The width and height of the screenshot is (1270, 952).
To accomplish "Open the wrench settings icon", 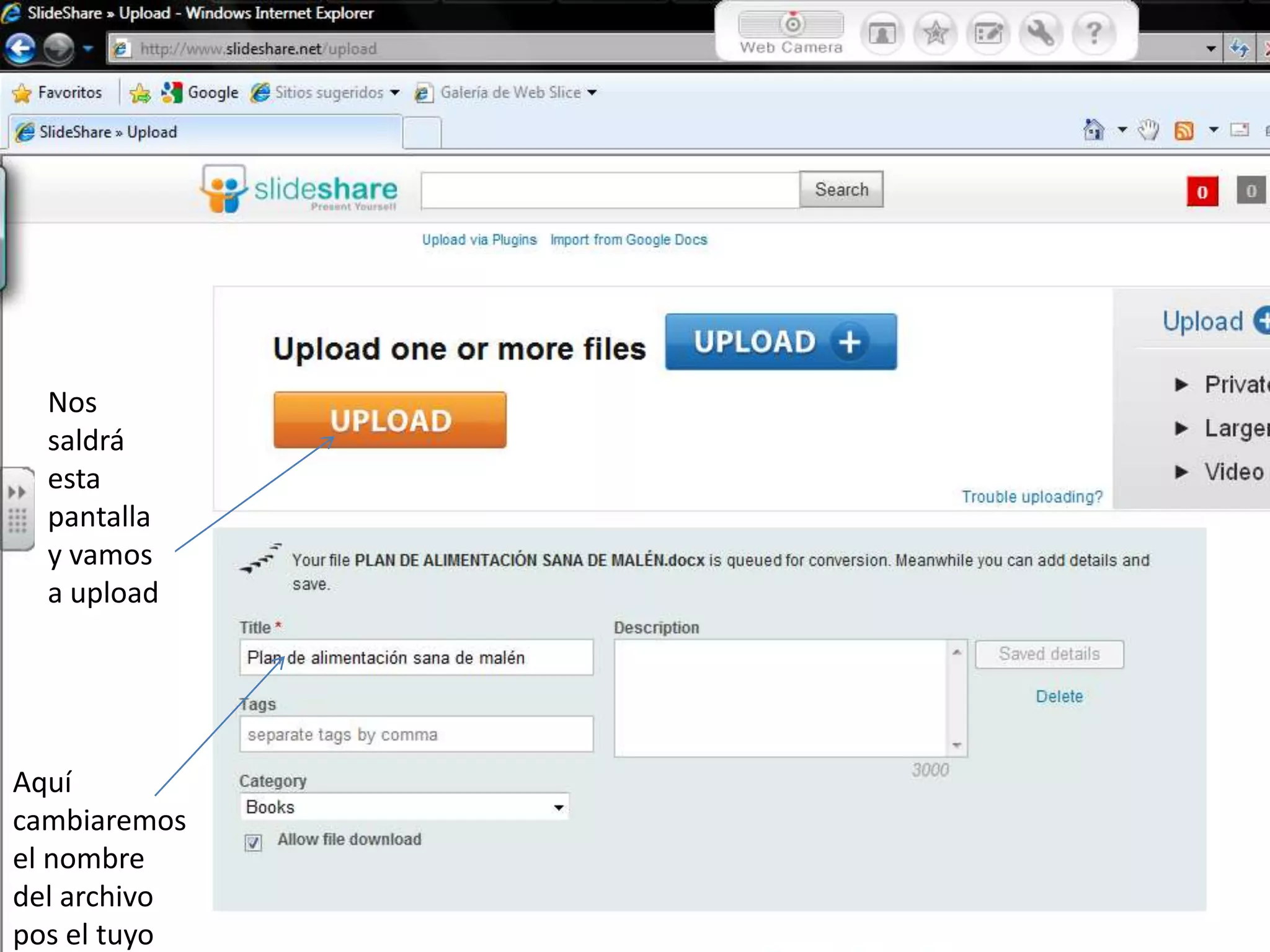I will pos(1041,33).
